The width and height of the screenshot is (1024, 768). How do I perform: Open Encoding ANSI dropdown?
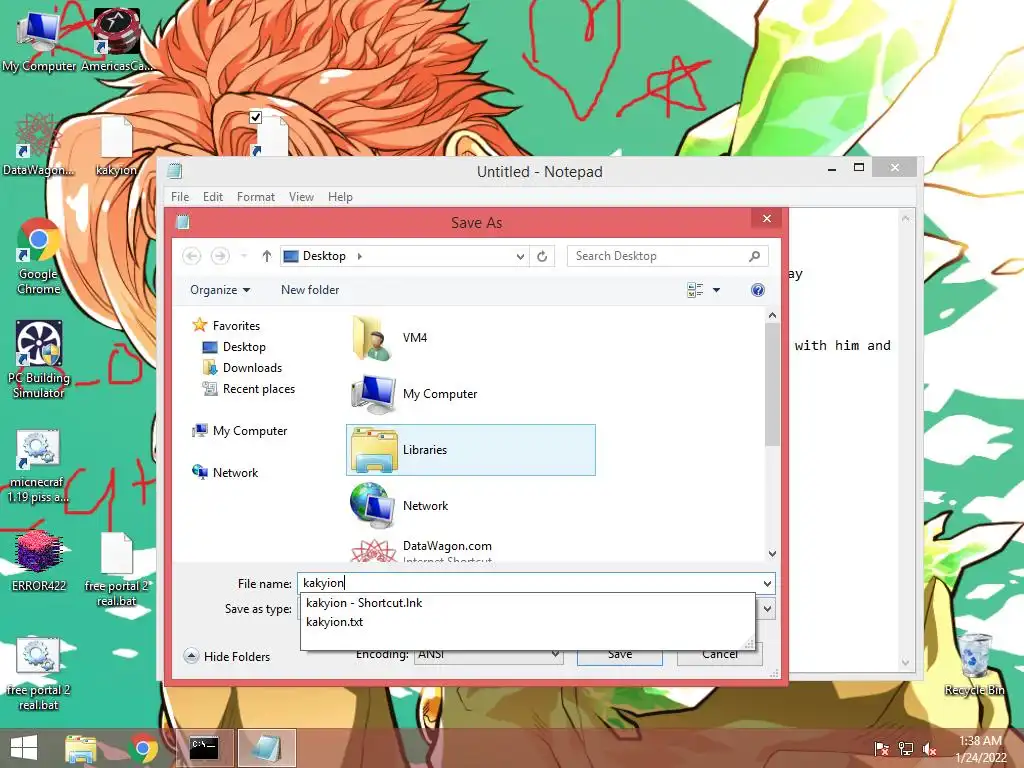coord(488,654)
